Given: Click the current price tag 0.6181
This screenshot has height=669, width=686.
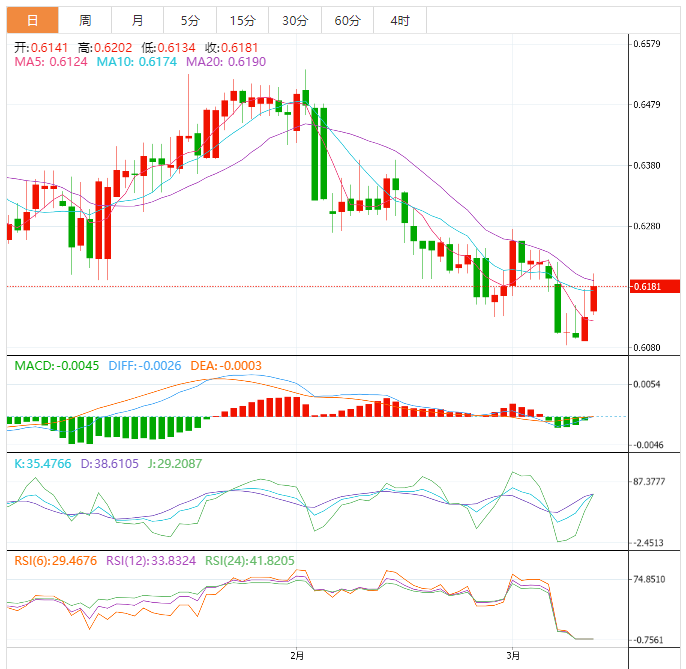Looking at the screenshot, I should (647, 287).
